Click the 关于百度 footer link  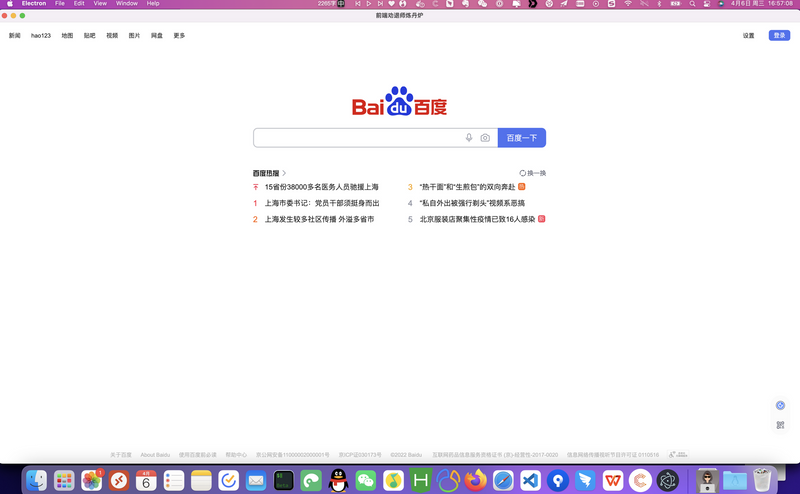(x=121, y=455)
